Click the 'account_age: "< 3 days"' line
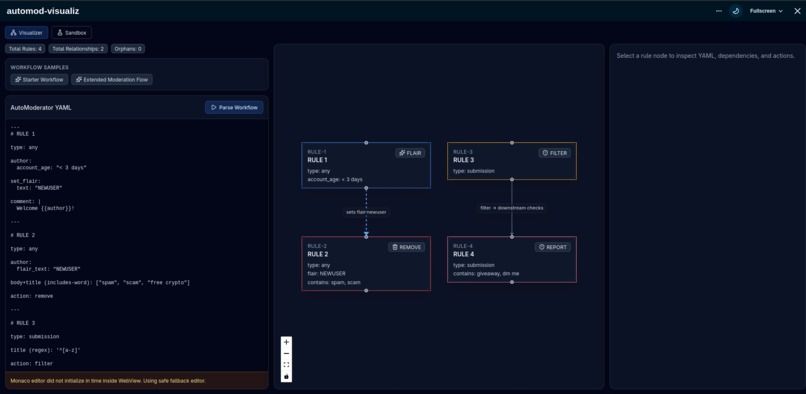 51,168
